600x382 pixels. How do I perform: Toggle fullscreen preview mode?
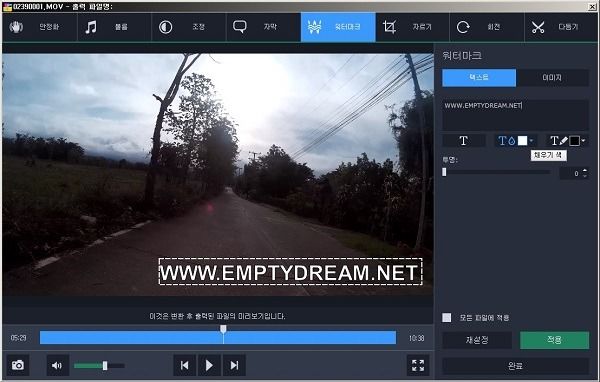click(418, 366)
